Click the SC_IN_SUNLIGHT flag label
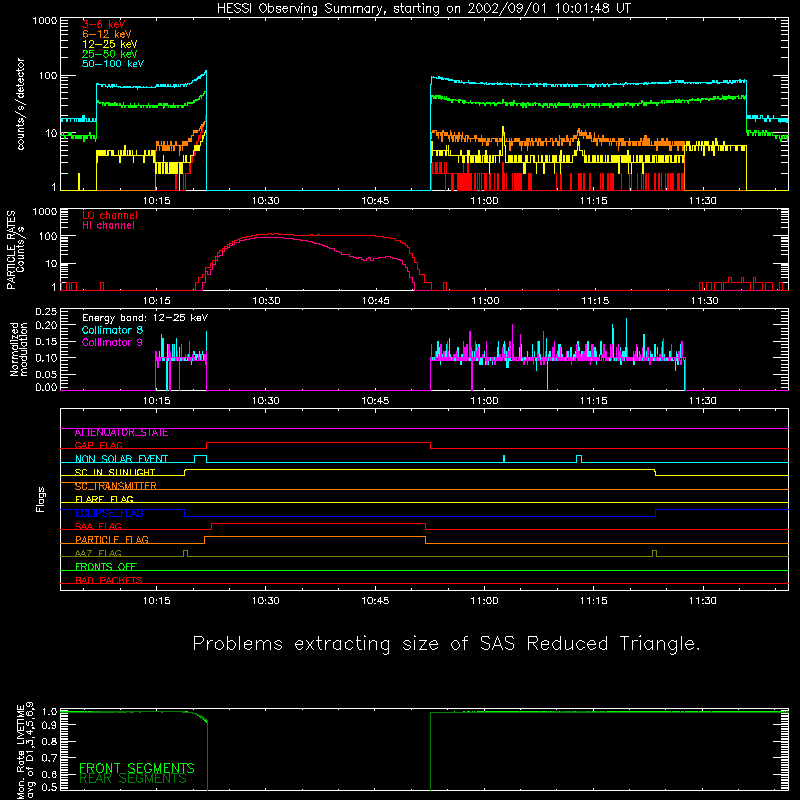The height and width of the screenshot is (800, 800). pyautogui.click(x=115, y=472)
